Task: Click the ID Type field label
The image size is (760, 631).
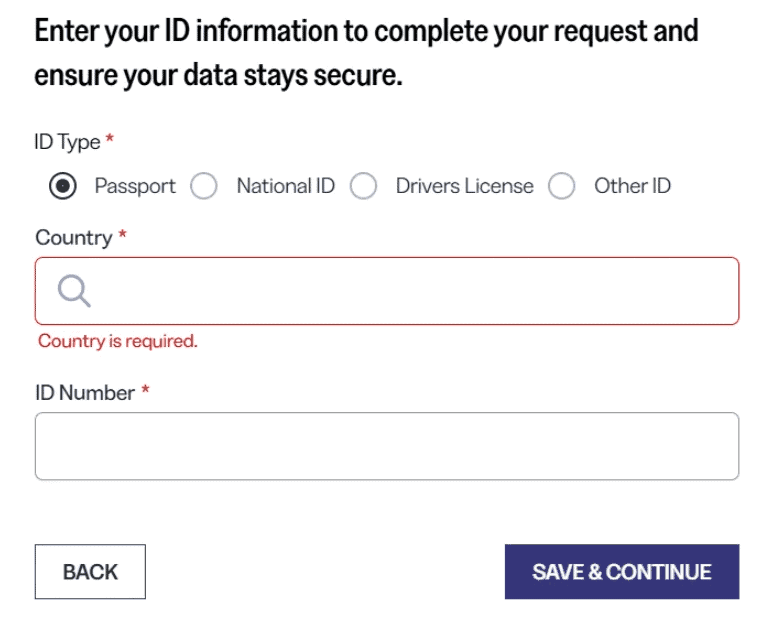Action: click(x=67, y=142)
